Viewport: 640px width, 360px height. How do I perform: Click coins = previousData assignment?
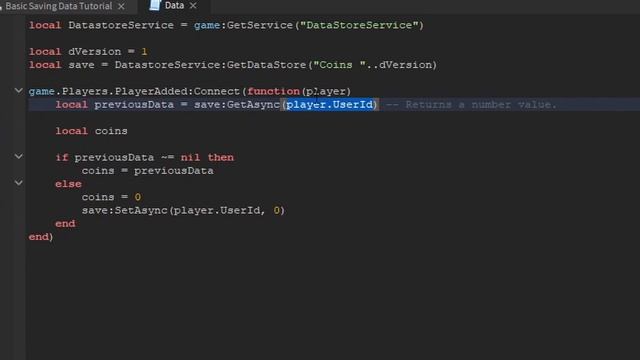[147, 171]
